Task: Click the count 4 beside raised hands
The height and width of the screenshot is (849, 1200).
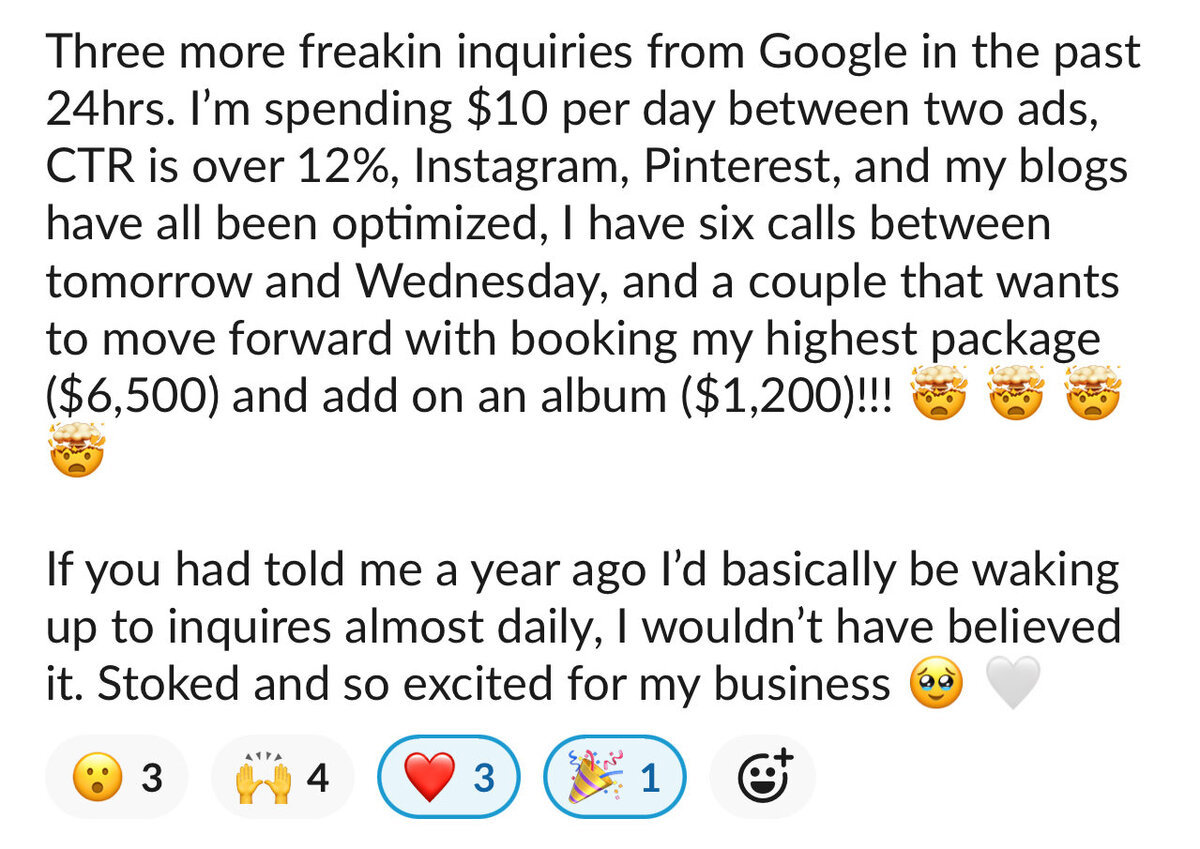Action: [x=317, y=777]
